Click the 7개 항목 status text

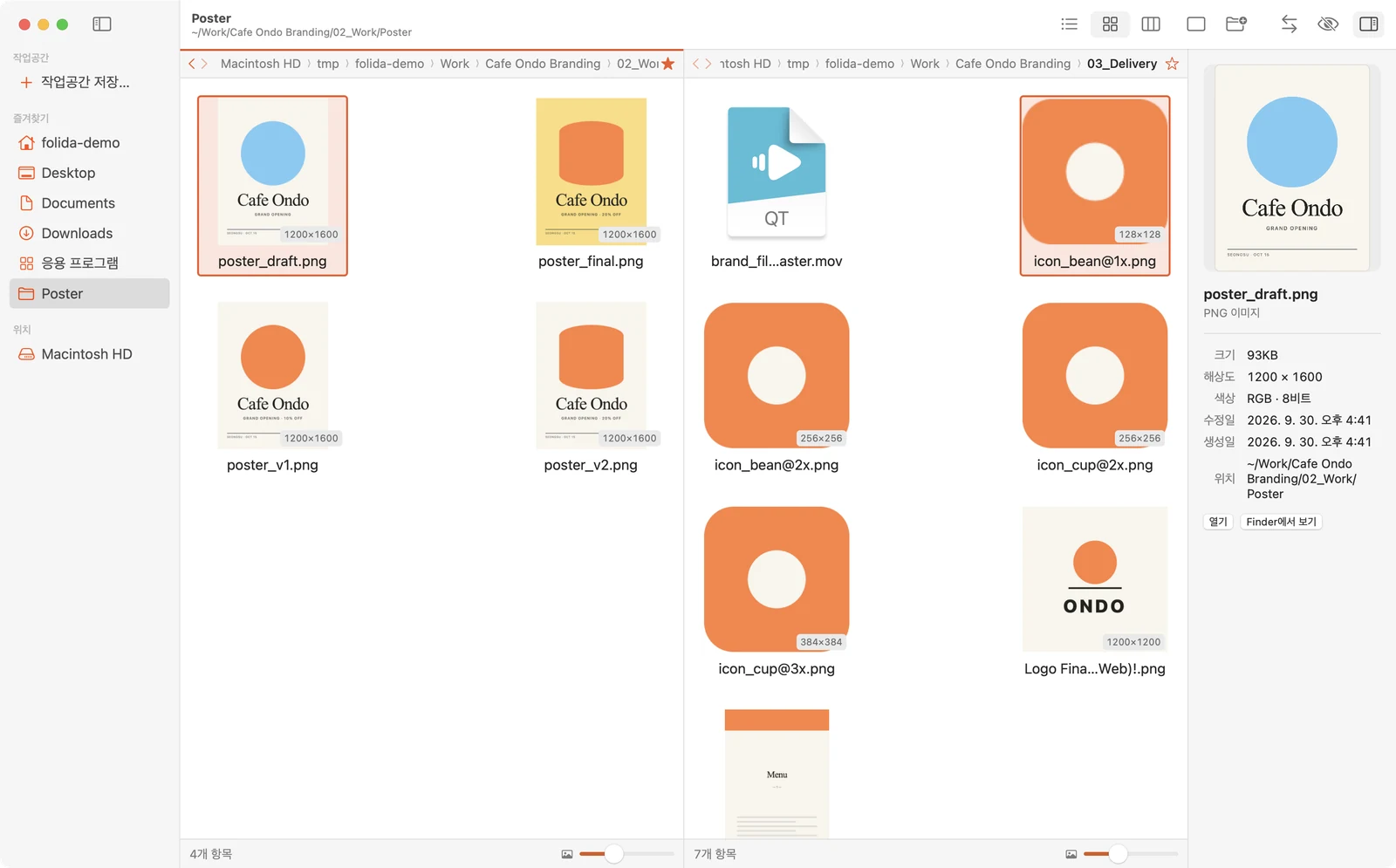715,854
